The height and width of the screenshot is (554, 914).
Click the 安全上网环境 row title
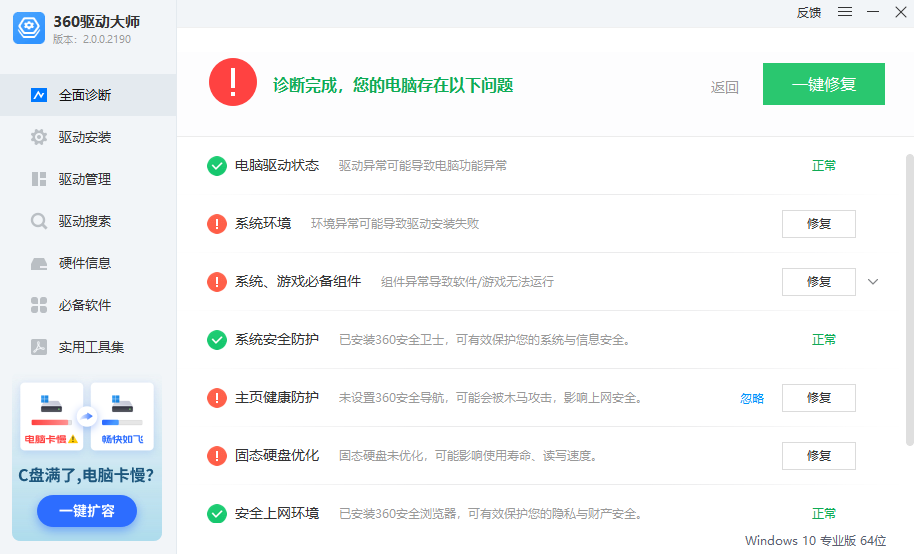(x=277, y=514)
